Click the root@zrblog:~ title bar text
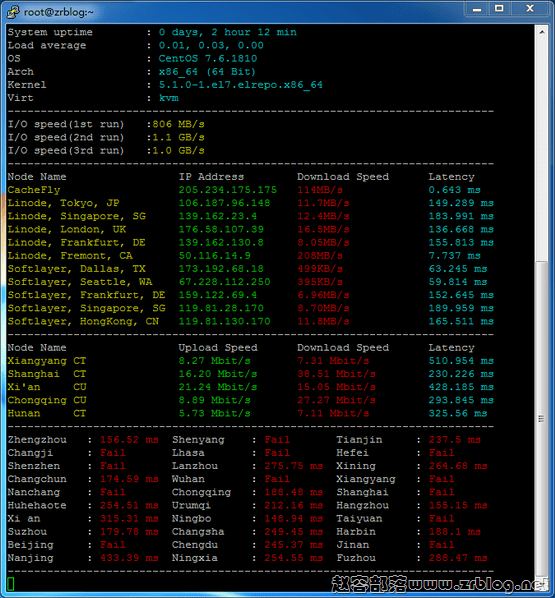 [59, 12]
